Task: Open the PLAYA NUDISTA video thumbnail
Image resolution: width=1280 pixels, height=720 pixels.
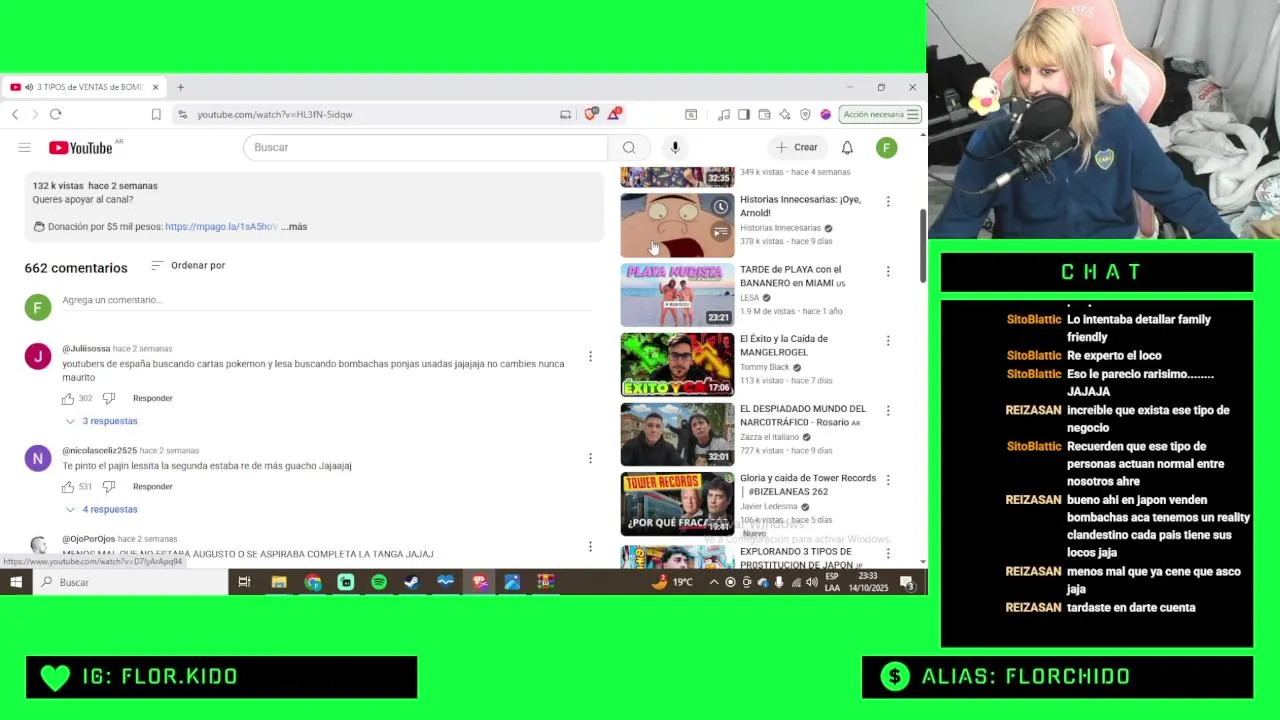Action: [x=677, y=295]
